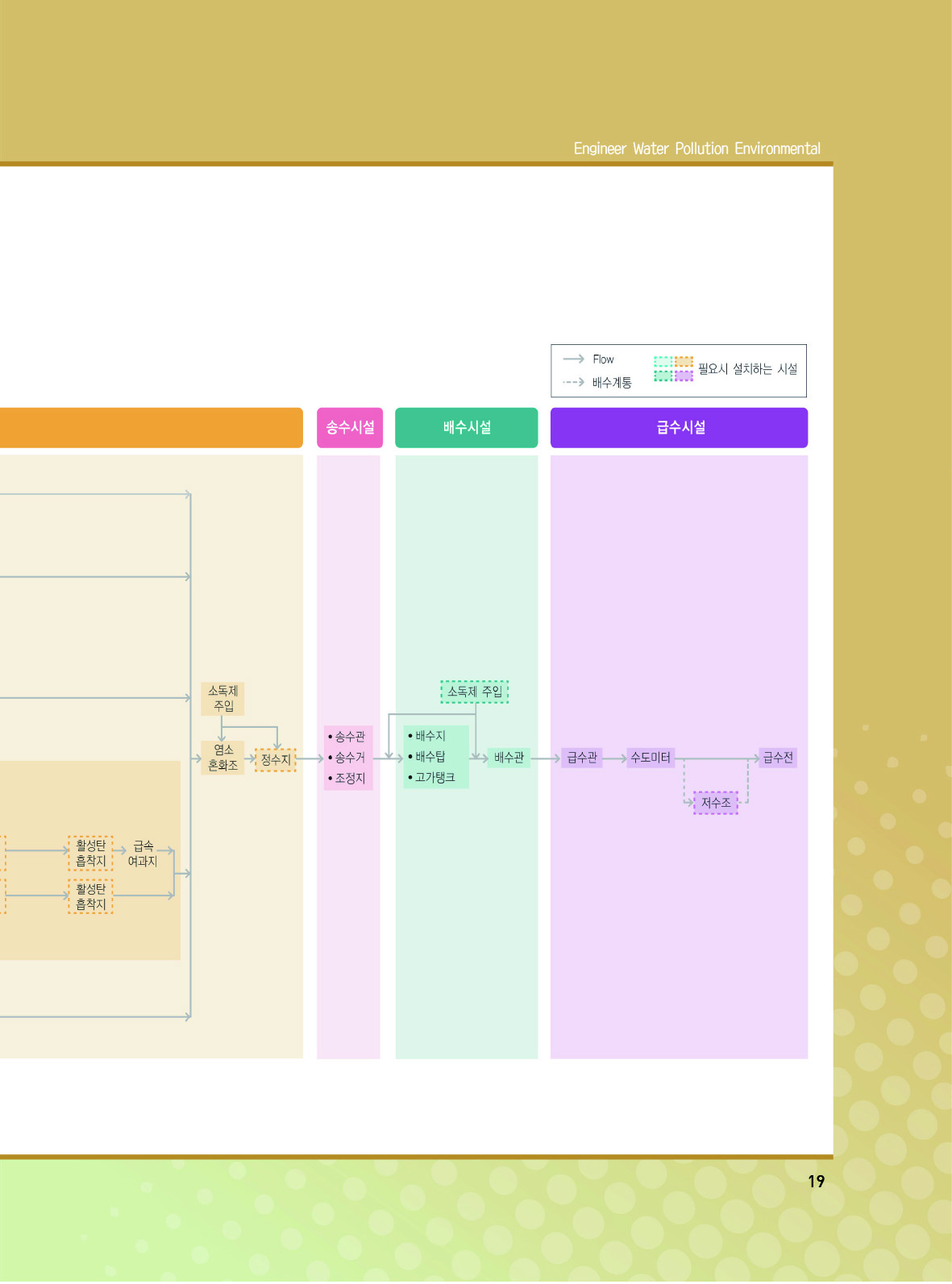Image resolution: width=952 pixels, height=1284 pixels.
Task: Click the '고가탱크' bullet item
Action: click(431, 778)
